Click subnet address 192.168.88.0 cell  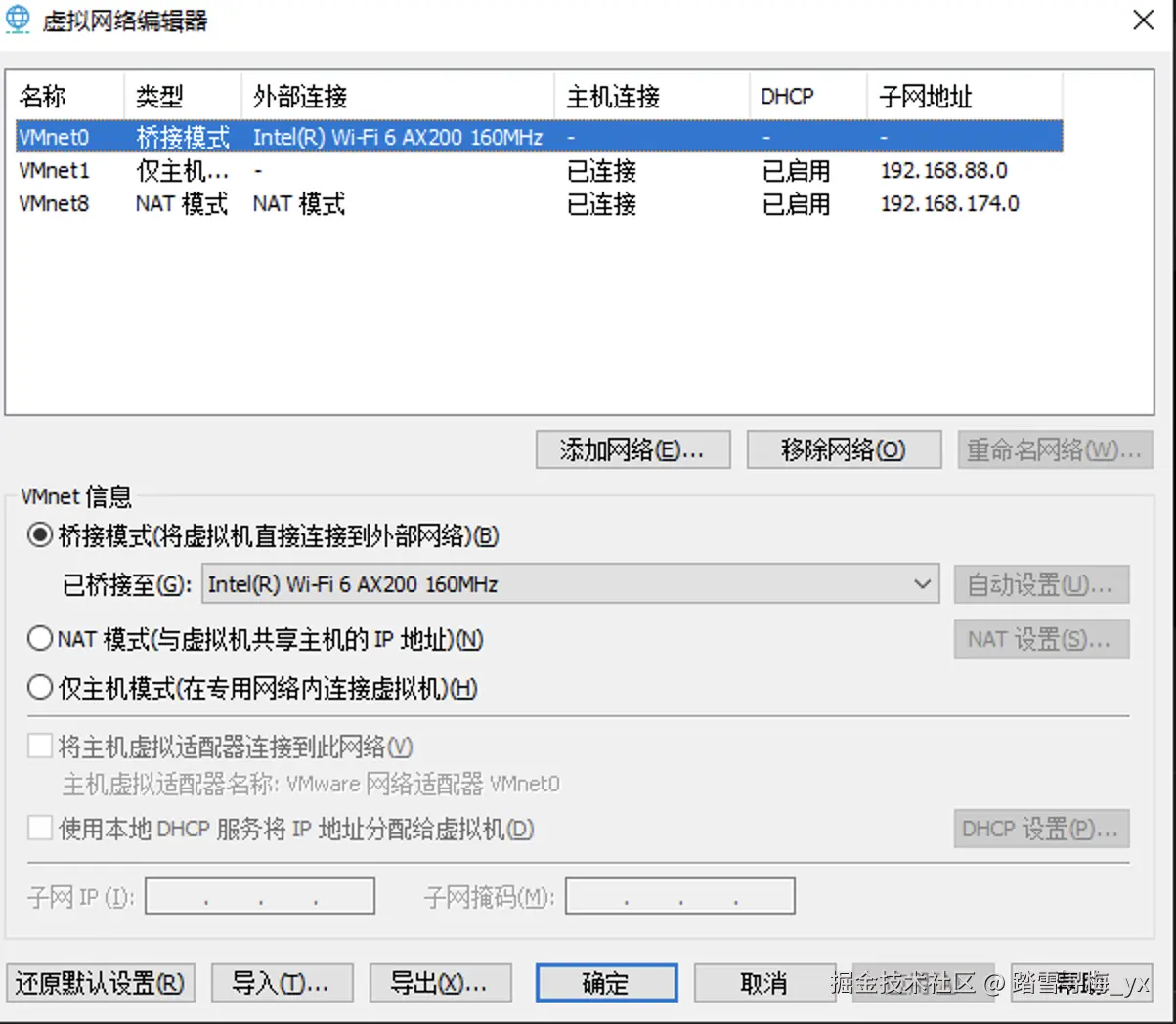[943, 170]
